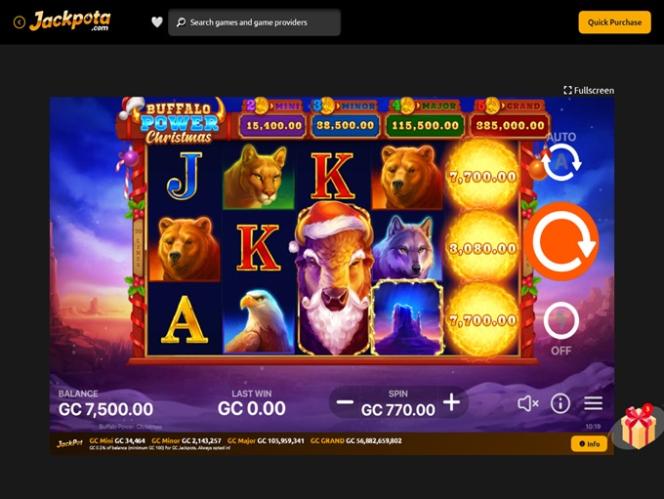664x499 pixels.
Task: Enter Fullscreen mode
Action: coord(589,90)
